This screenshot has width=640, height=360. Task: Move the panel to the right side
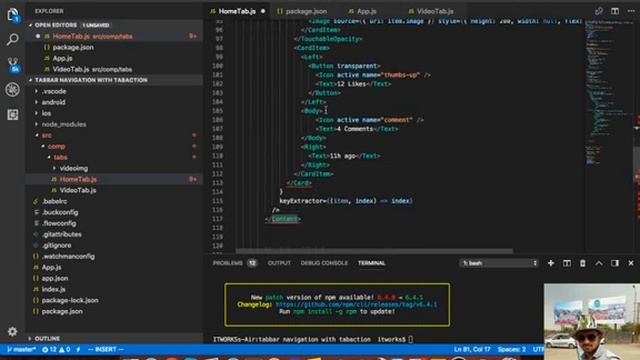pyautogui.click(x=615, y=263)
